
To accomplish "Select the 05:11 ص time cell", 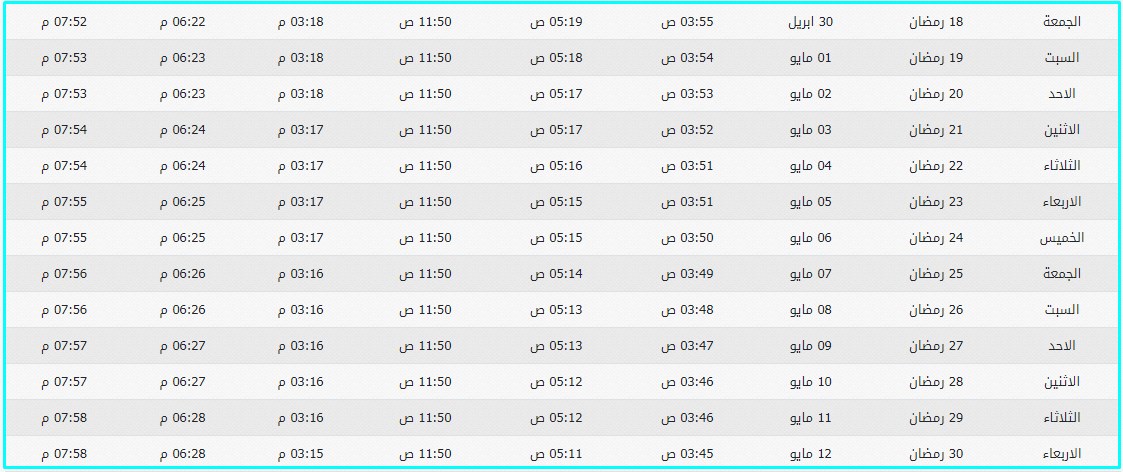I will pyautogui.click(x=556, y=453).
